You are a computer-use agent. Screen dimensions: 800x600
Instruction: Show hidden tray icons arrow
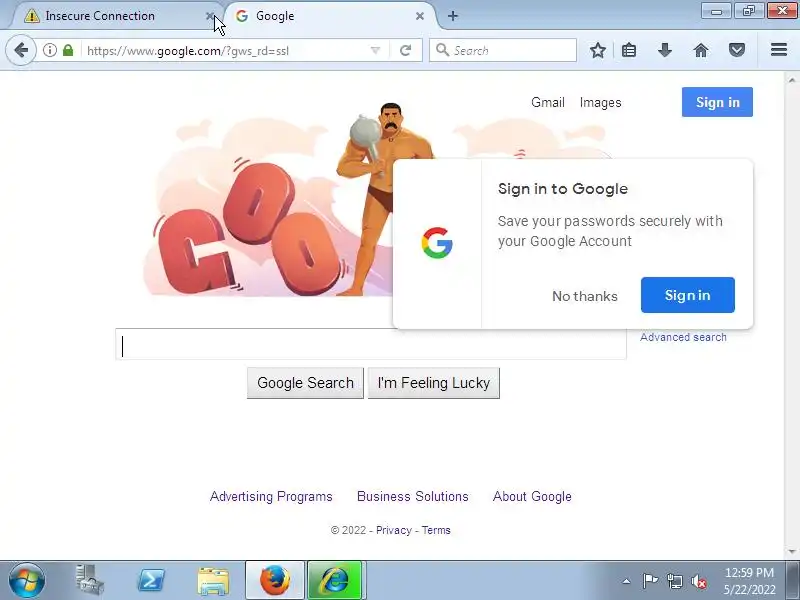tap(626, 581)
